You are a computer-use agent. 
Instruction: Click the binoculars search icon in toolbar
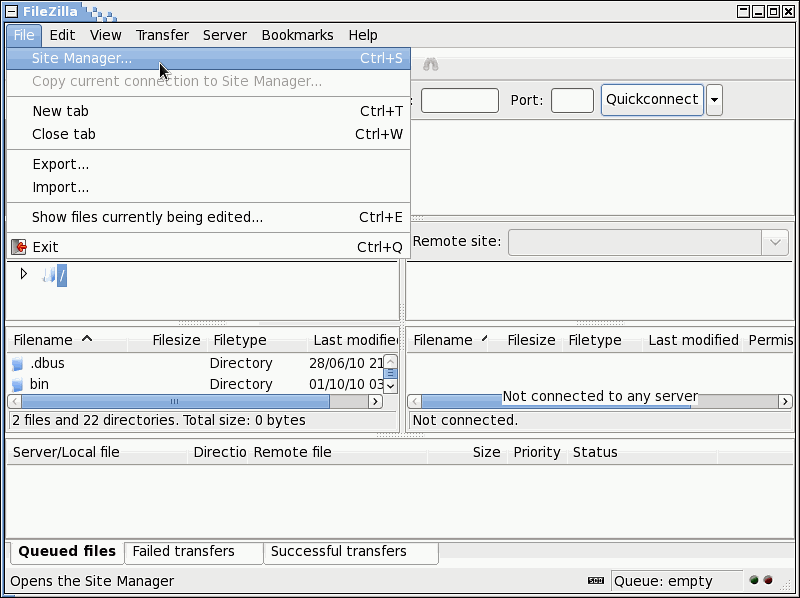pyautogui.click(x=431, y=64)
